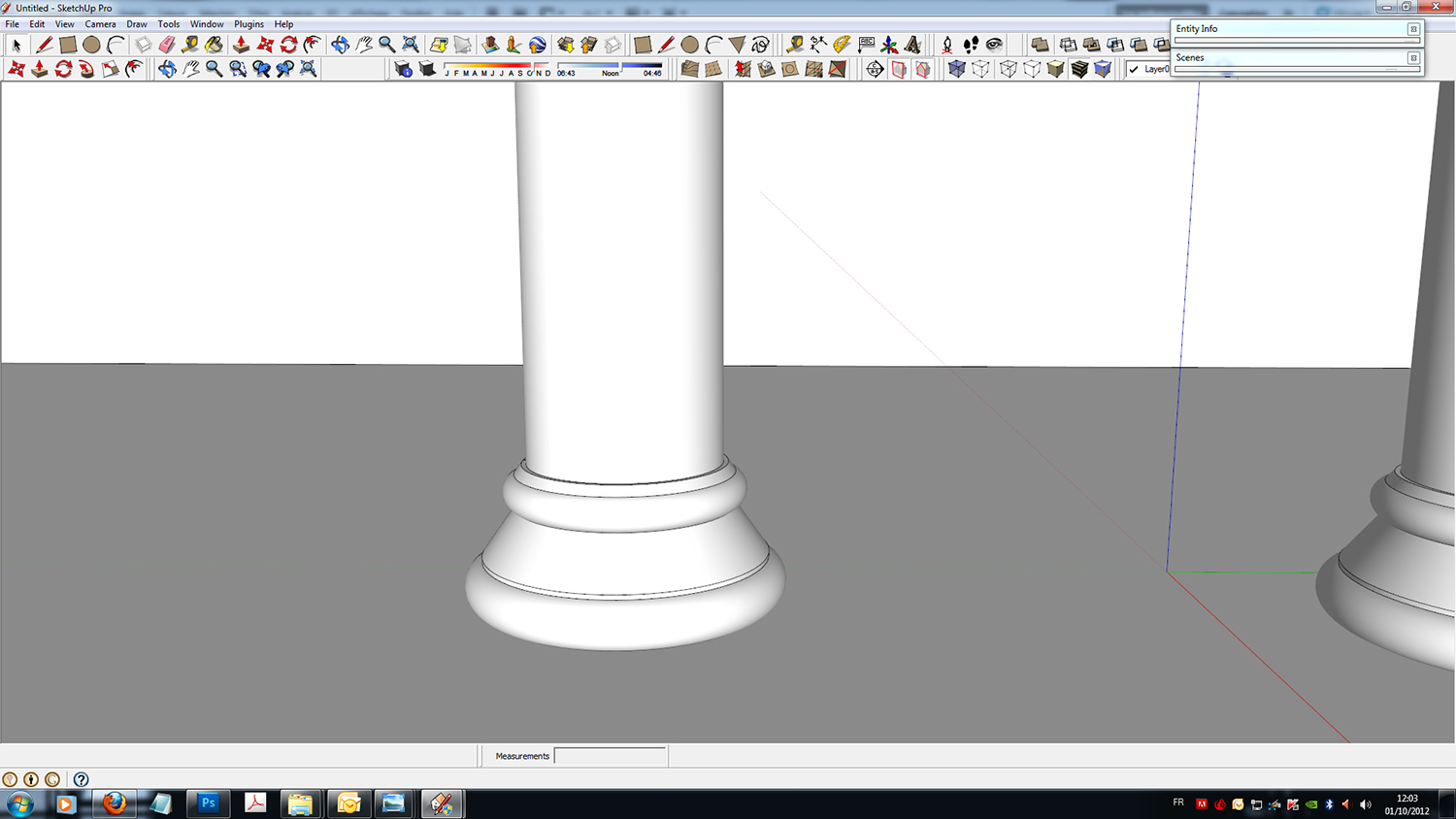Toggle display of section planes
The height and width of the screenshot is (819, 1456).
coord(899,69)
